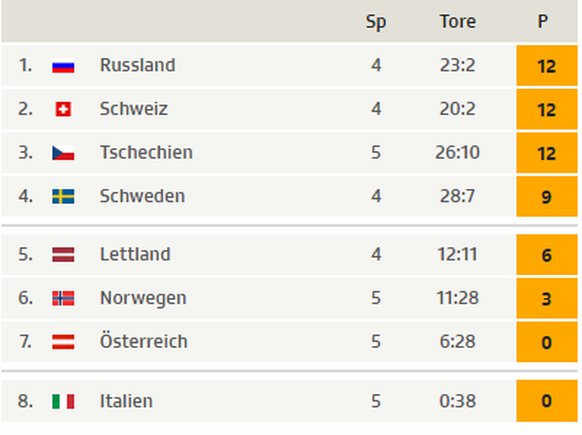Click Lettland's orange 6 points cell
Image resolution: width=582 pixels, height=435 pixels.
click(547, 255)
